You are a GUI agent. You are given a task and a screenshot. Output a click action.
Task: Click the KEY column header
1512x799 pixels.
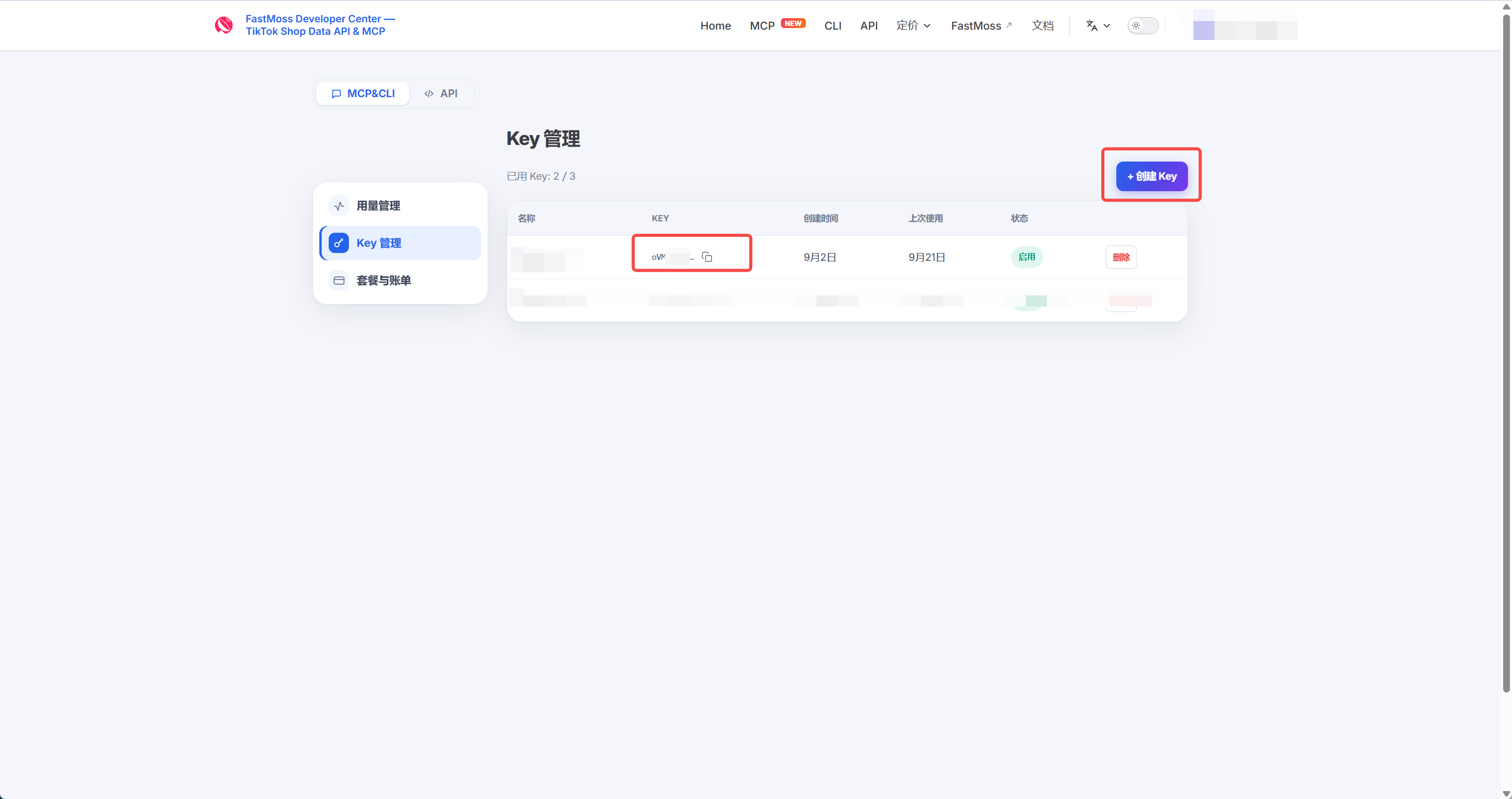point(660,218)
